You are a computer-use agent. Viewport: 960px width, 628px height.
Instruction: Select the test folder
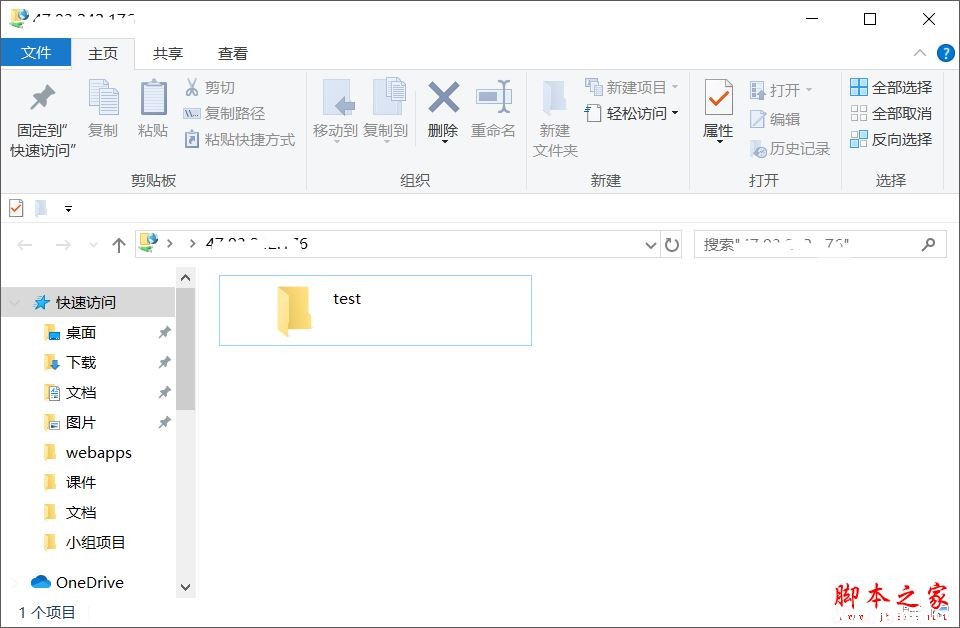point(375,310)
